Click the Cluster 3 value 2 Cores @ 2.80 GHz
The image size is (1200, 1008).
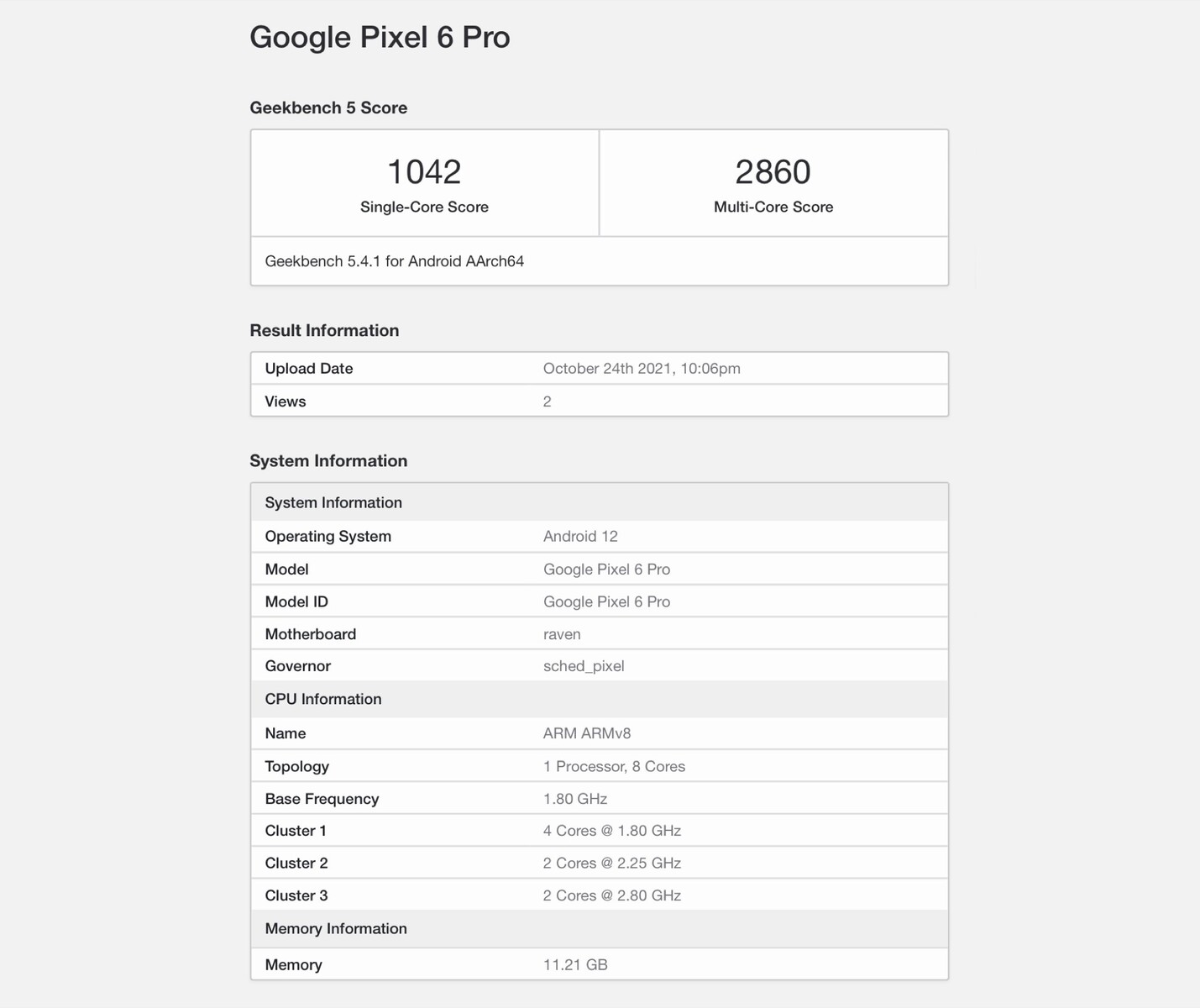pos(611,895)
